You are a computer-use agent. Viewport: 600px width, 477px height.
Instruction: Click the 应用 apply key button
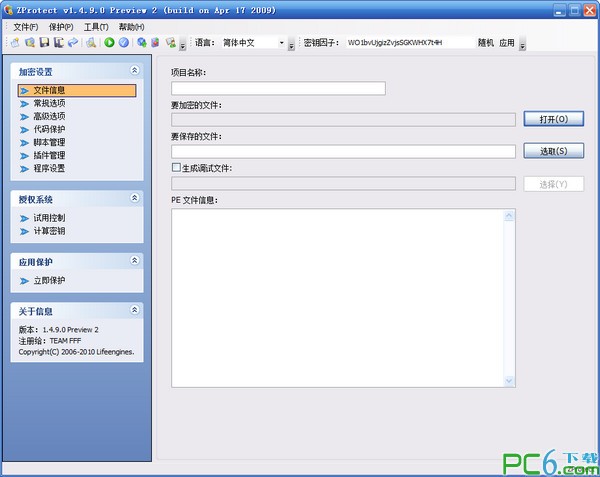point(507,43)
